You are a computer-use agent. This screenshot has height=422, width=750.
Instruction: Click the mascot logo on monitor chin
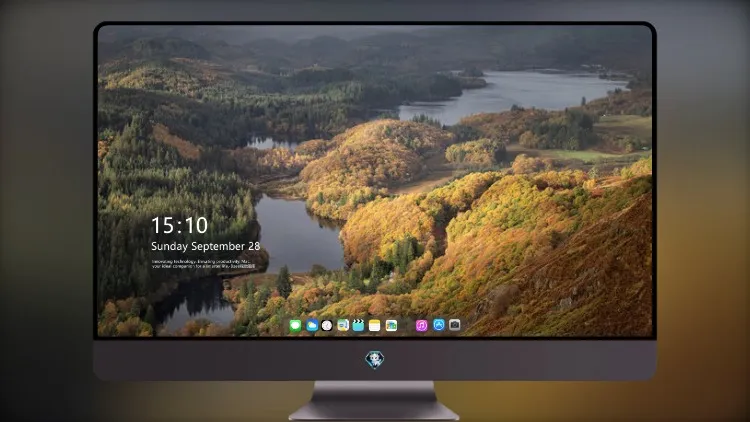pyautogui.click(x=375, y=359)
